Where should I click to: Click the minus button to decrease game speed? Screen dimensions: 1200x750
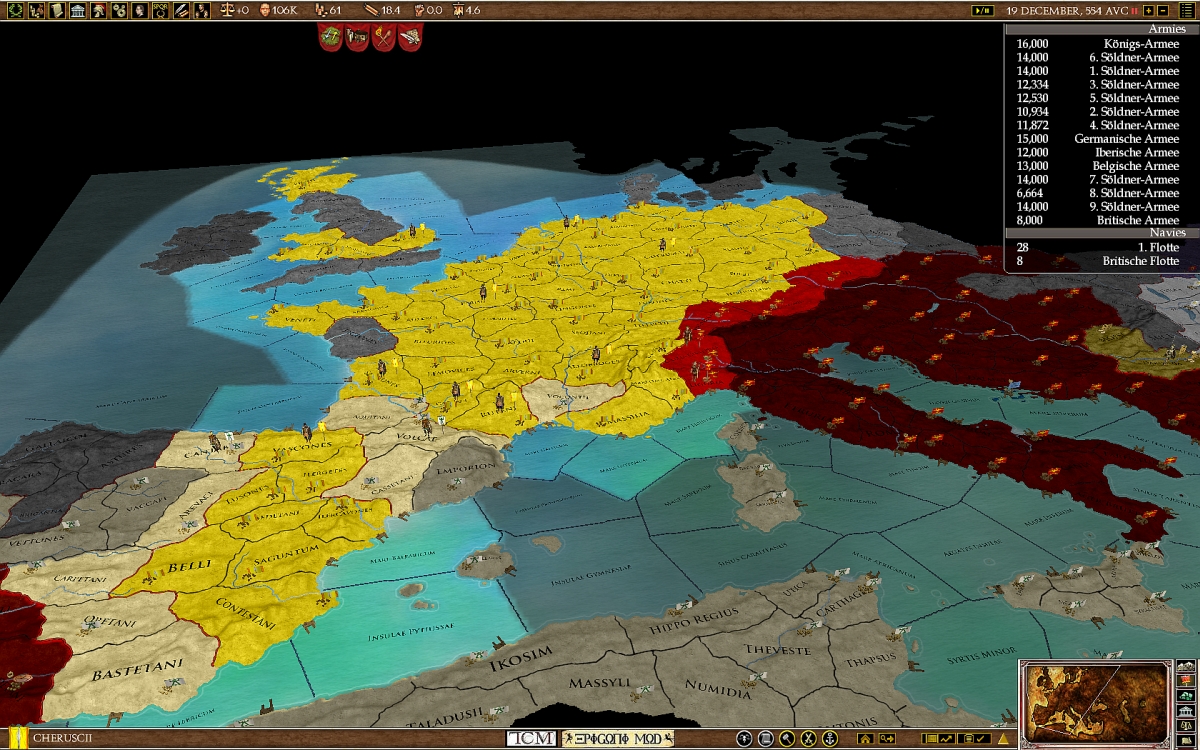1162,10
